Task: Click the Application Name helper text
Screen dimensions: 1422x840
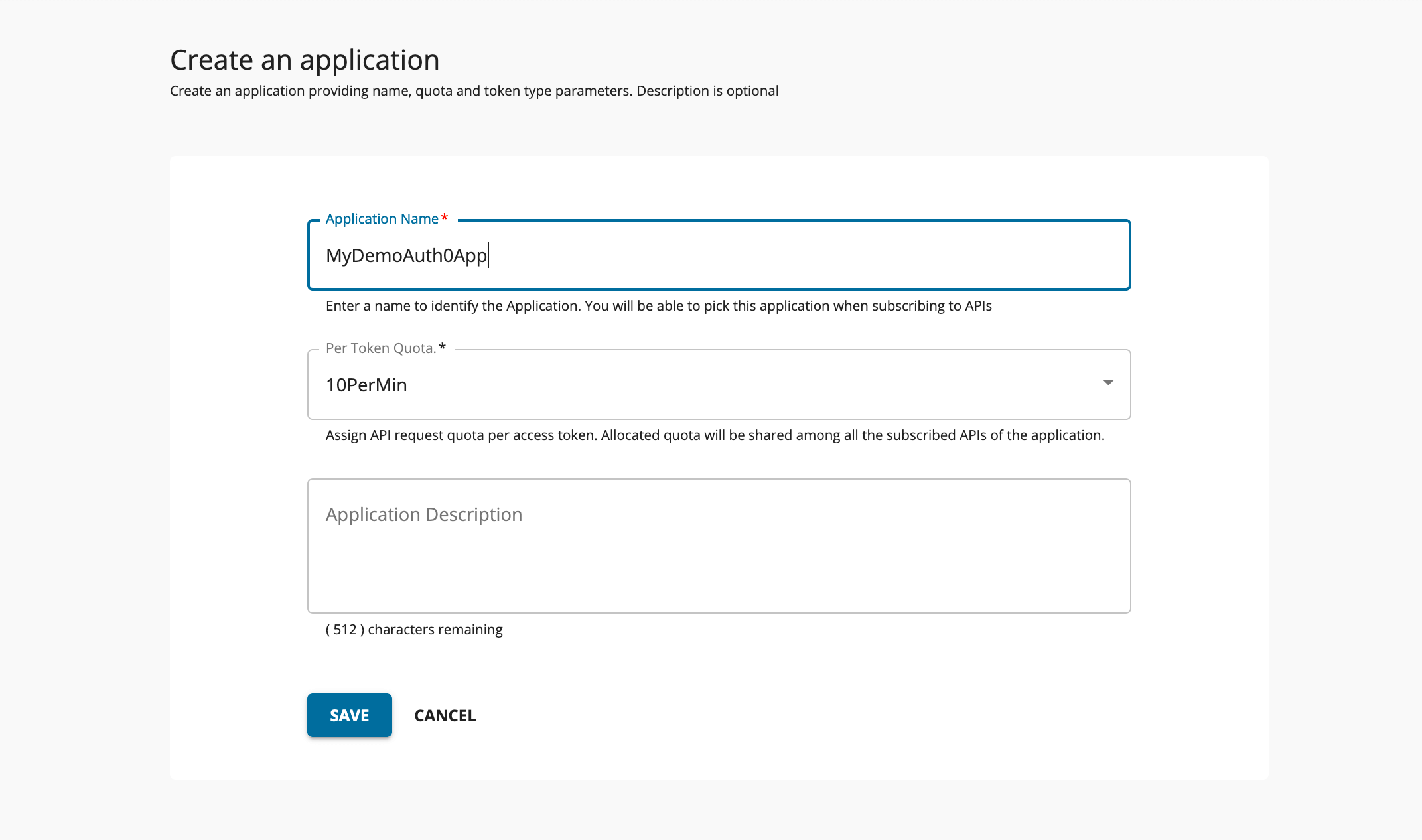Action: tap(658, 306)
